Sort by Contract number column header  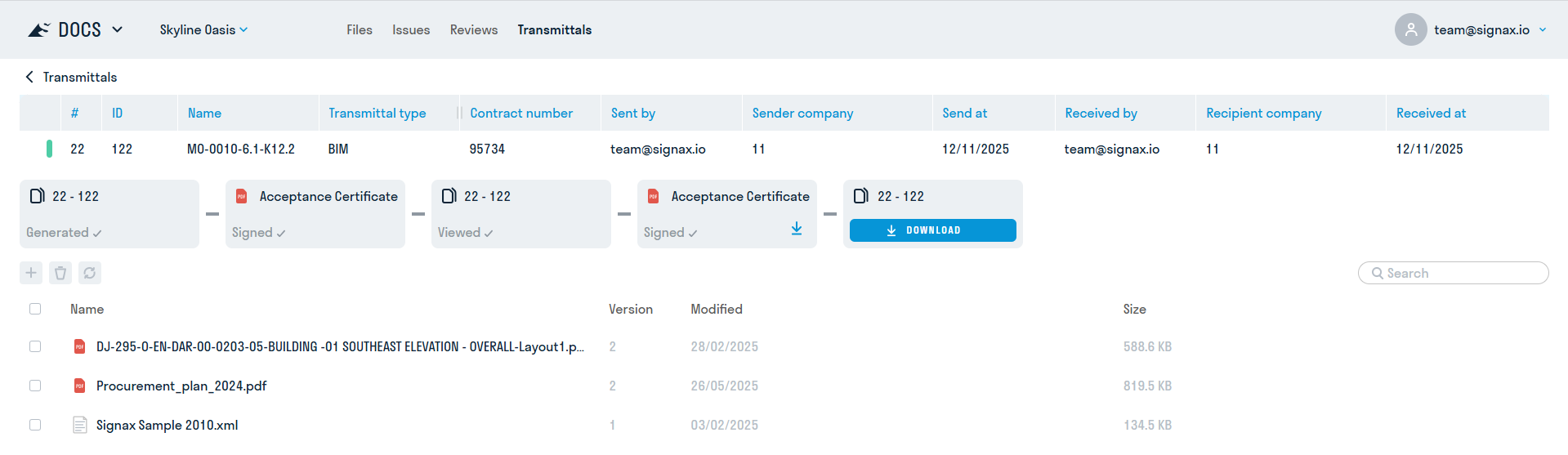(521, 113)
